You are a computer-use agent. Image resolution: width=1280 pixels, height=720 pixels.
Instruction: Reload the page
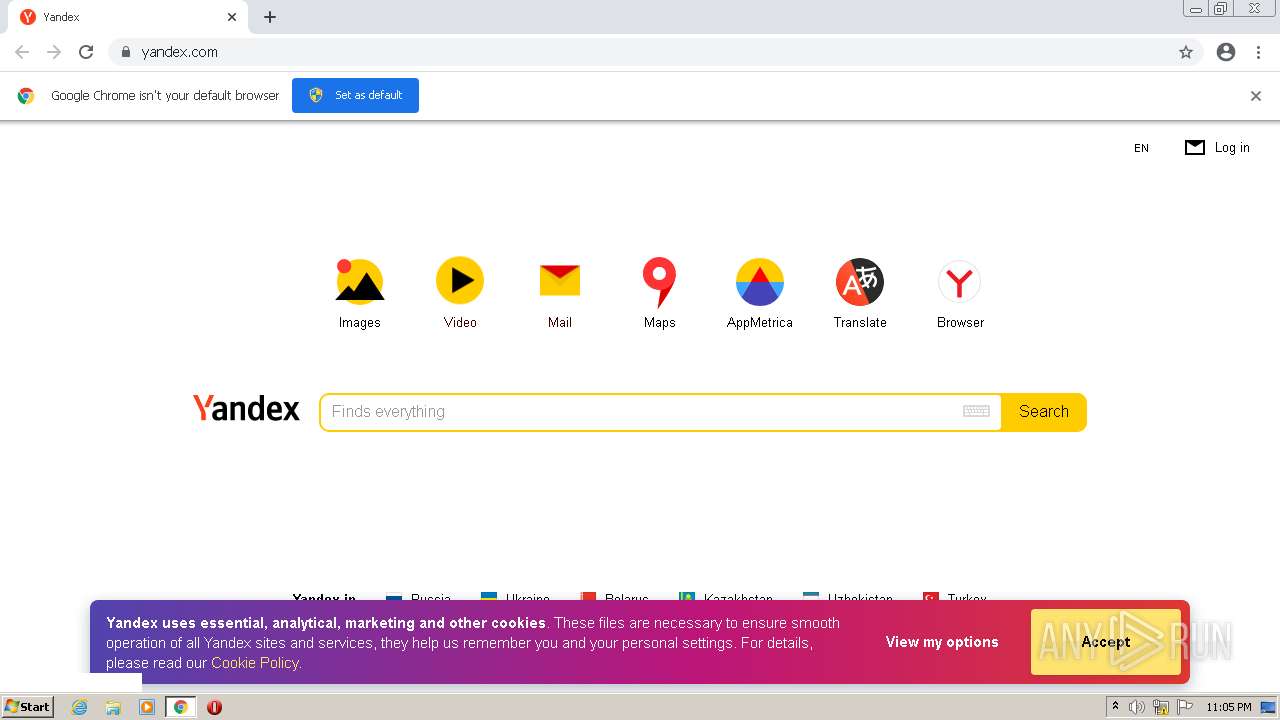click(x=86, y=52)
